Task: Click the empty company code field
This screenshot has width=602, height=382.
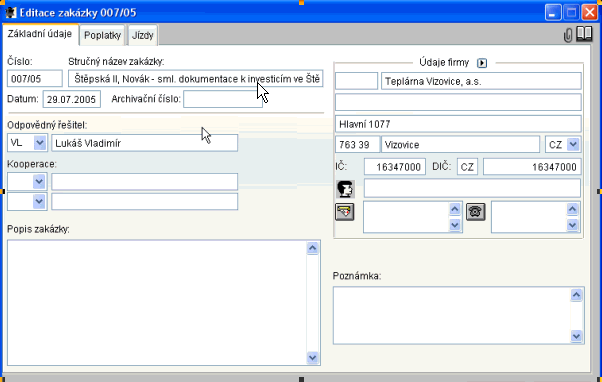Action: coord(356,81)
